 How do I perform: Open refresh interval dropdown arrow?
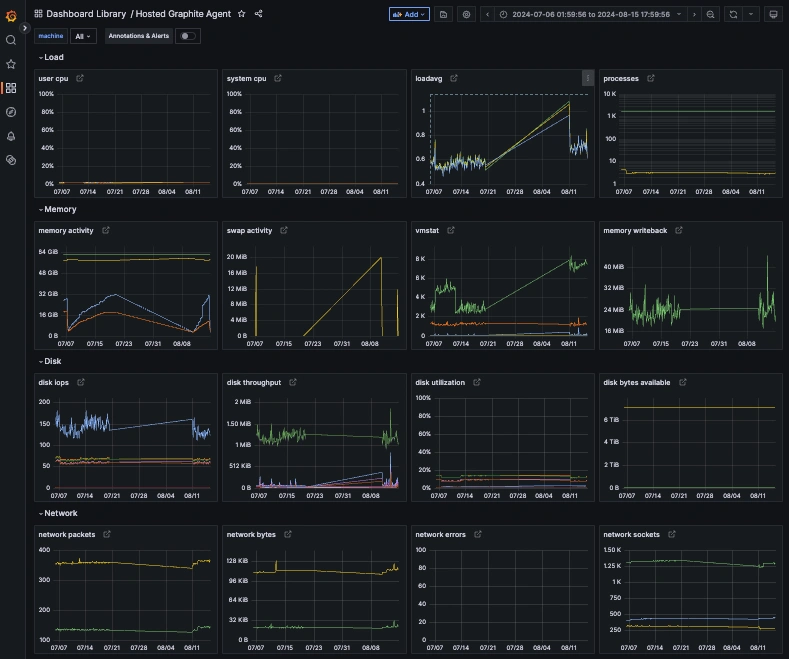751,15
